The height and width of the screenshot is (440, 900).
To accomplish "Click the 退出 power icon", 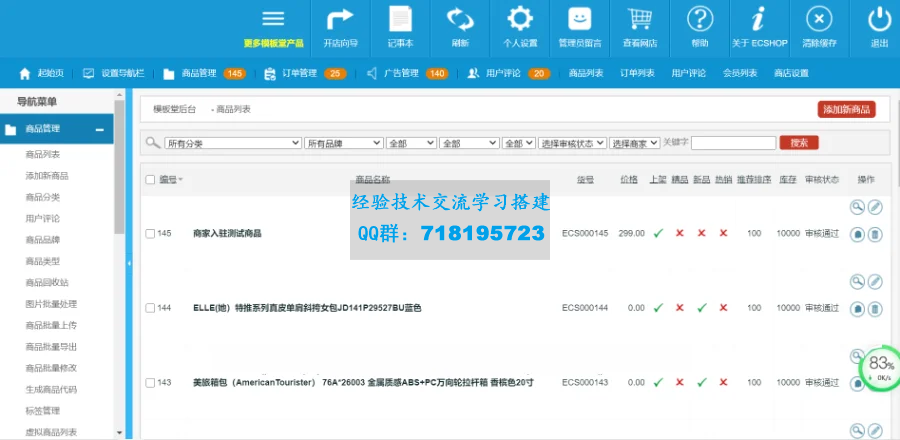I will 879,19.
